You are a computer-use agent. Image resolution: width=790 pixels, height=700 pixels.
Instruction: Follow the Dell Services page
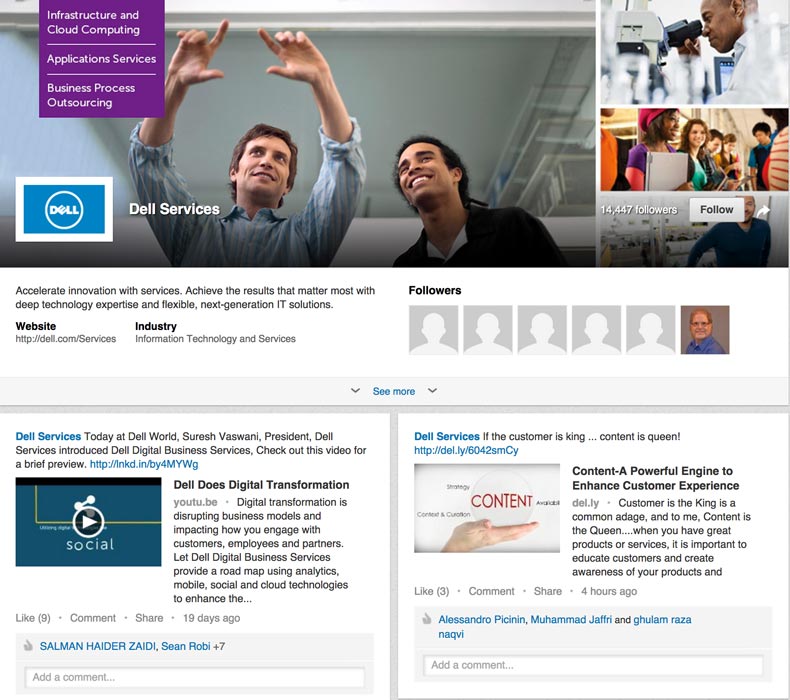(716, 210)
